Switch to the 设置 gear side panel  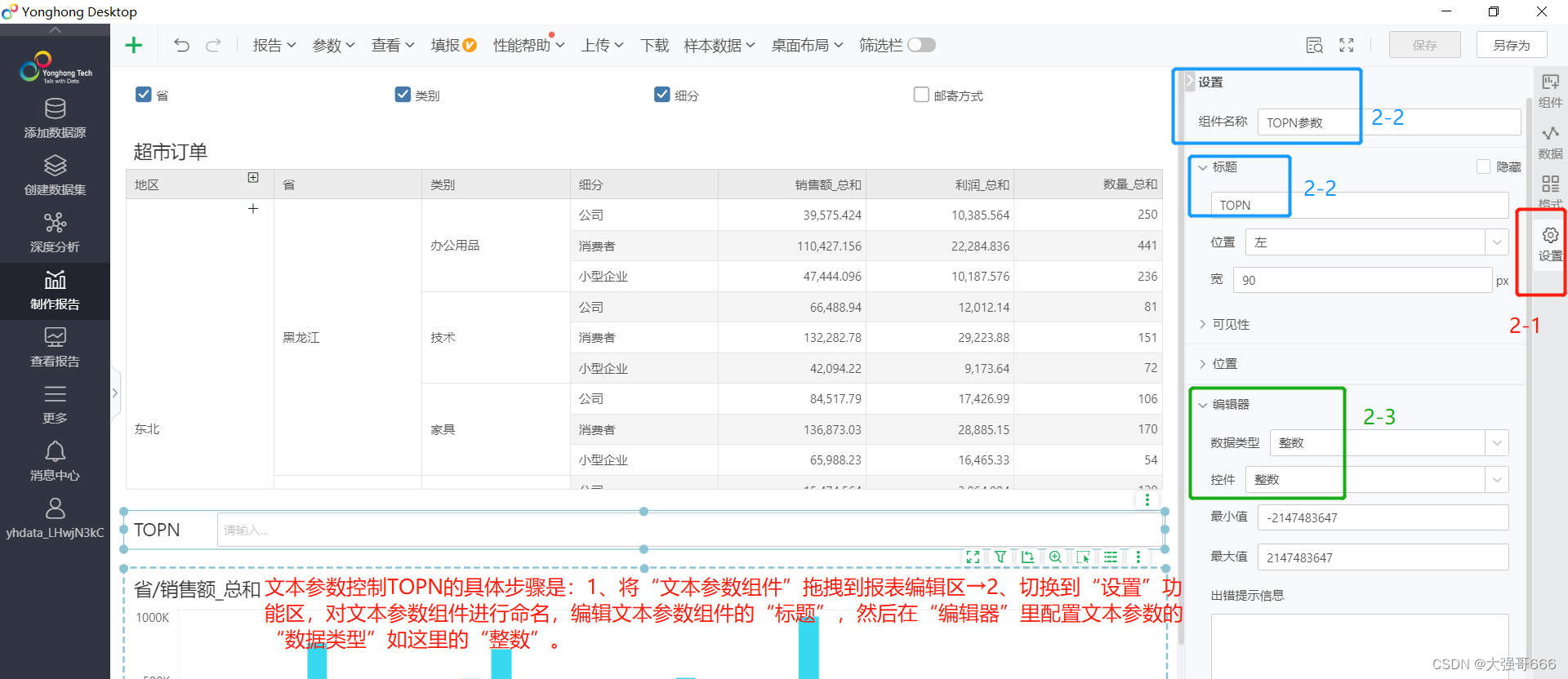coord(1550,245)
